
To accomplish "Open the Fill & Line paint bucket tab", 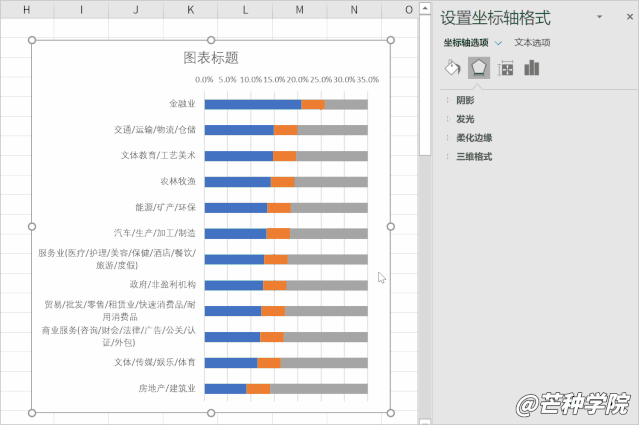I will pos(452,68).
